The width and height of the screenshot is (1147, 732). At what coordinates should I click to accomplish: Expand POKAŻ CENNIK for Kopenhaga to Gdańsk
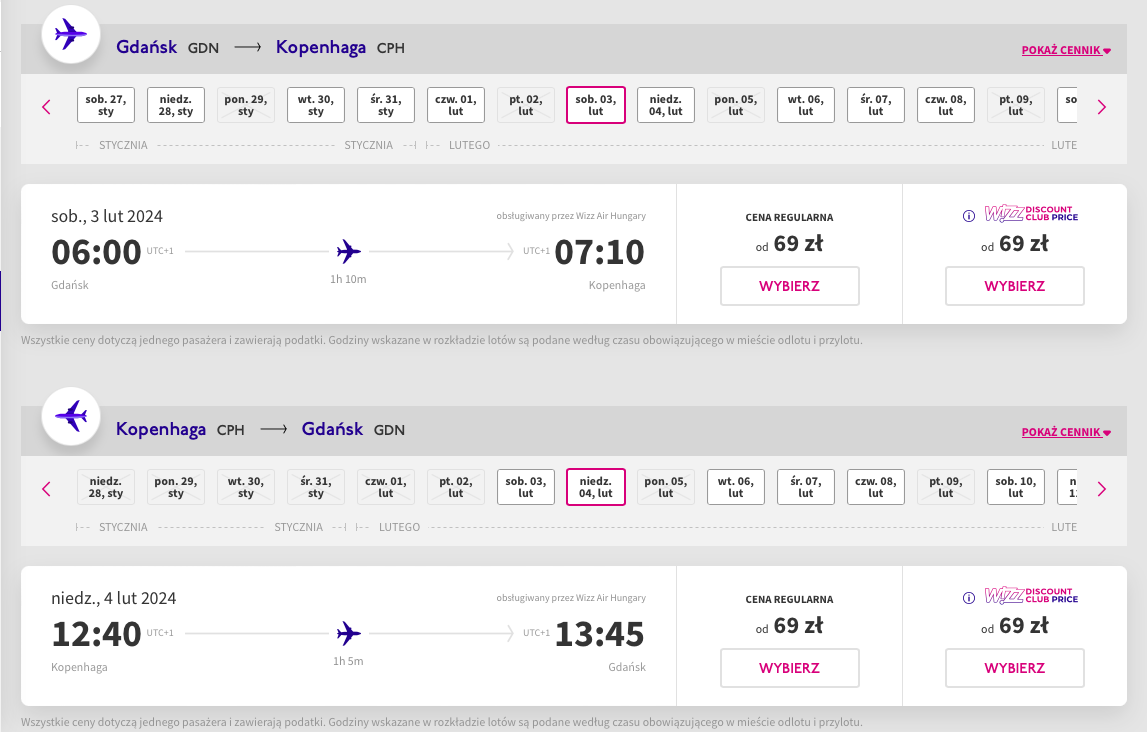(x=1066, y=431)
